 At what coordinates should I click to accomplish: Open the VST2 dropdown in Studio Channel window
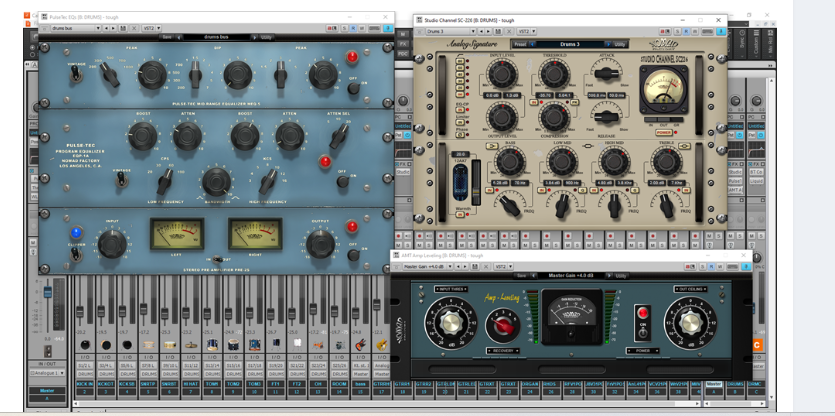(527, 31)
